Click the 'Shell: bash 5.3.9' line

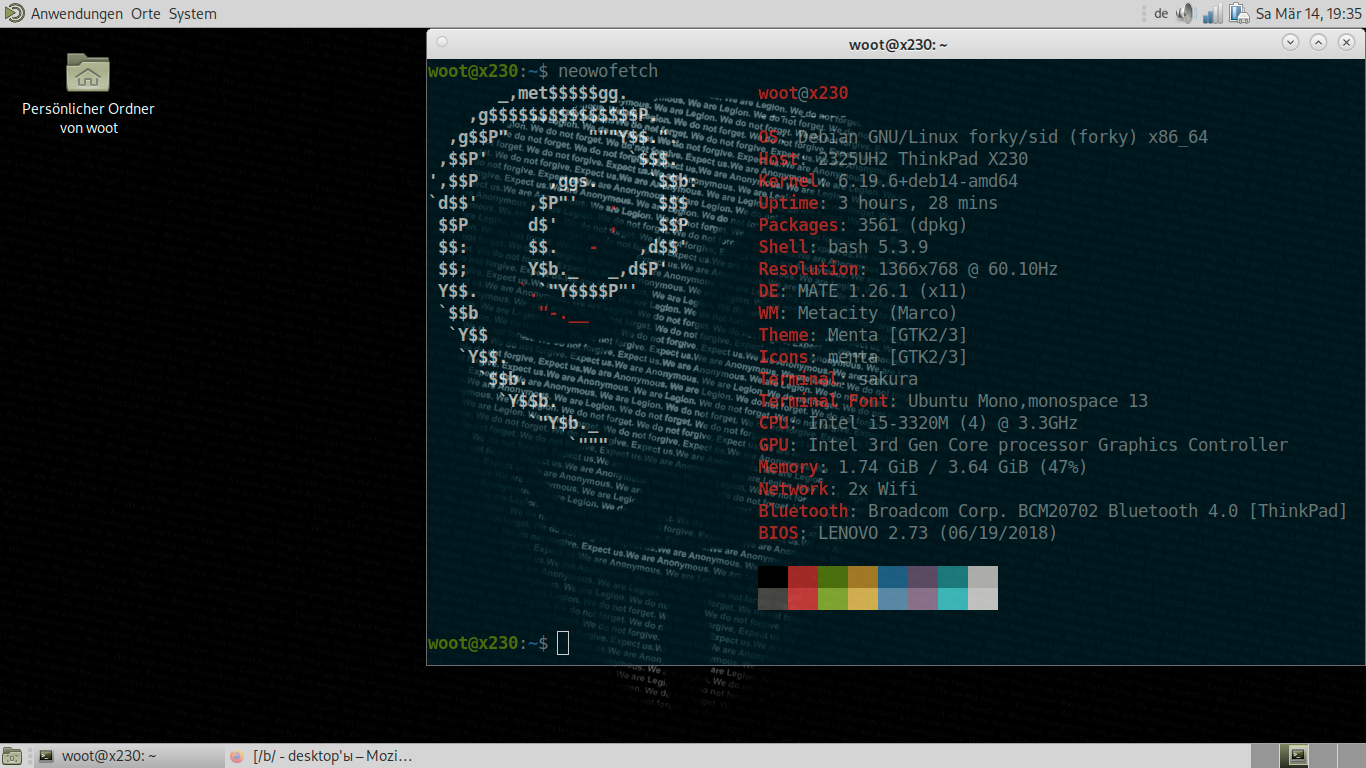843,247
